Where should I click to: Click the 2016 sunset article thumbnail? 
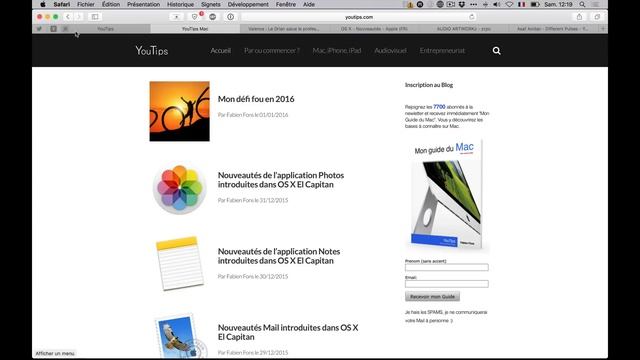pyautogui.click(x=180, y=111)
